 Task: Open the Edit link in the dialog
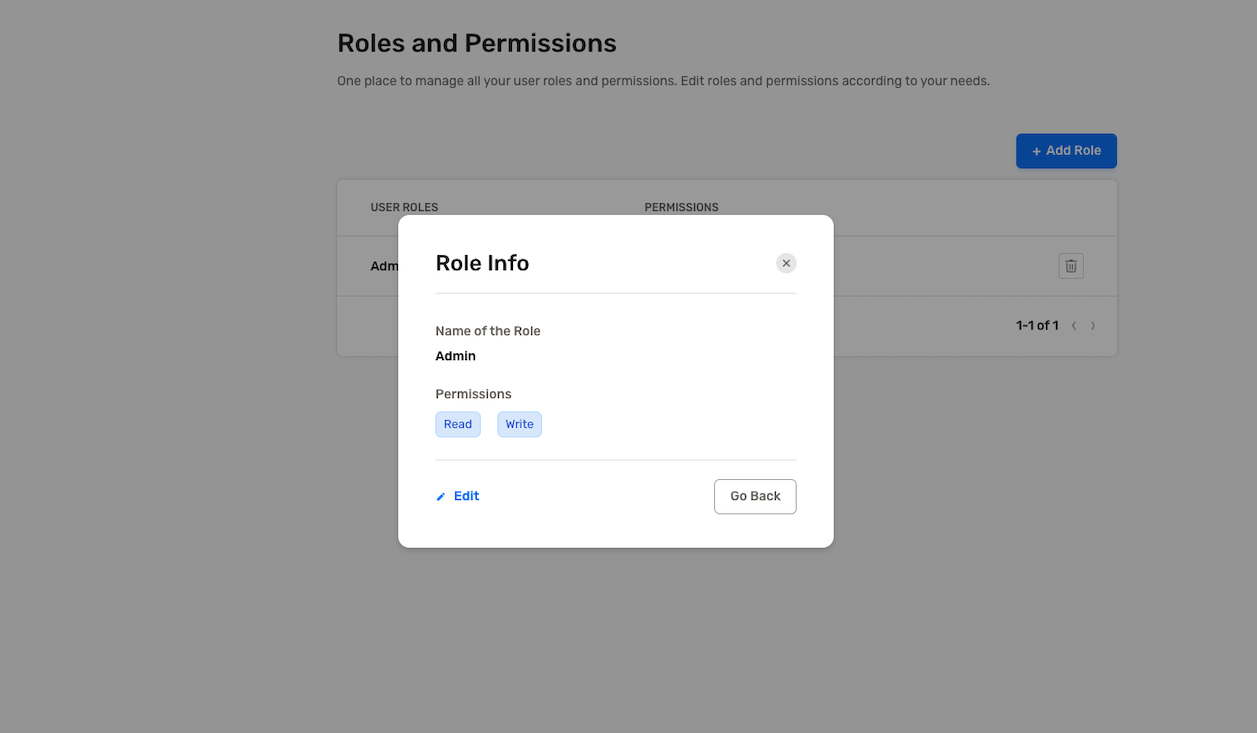click(x=466, y=496)
